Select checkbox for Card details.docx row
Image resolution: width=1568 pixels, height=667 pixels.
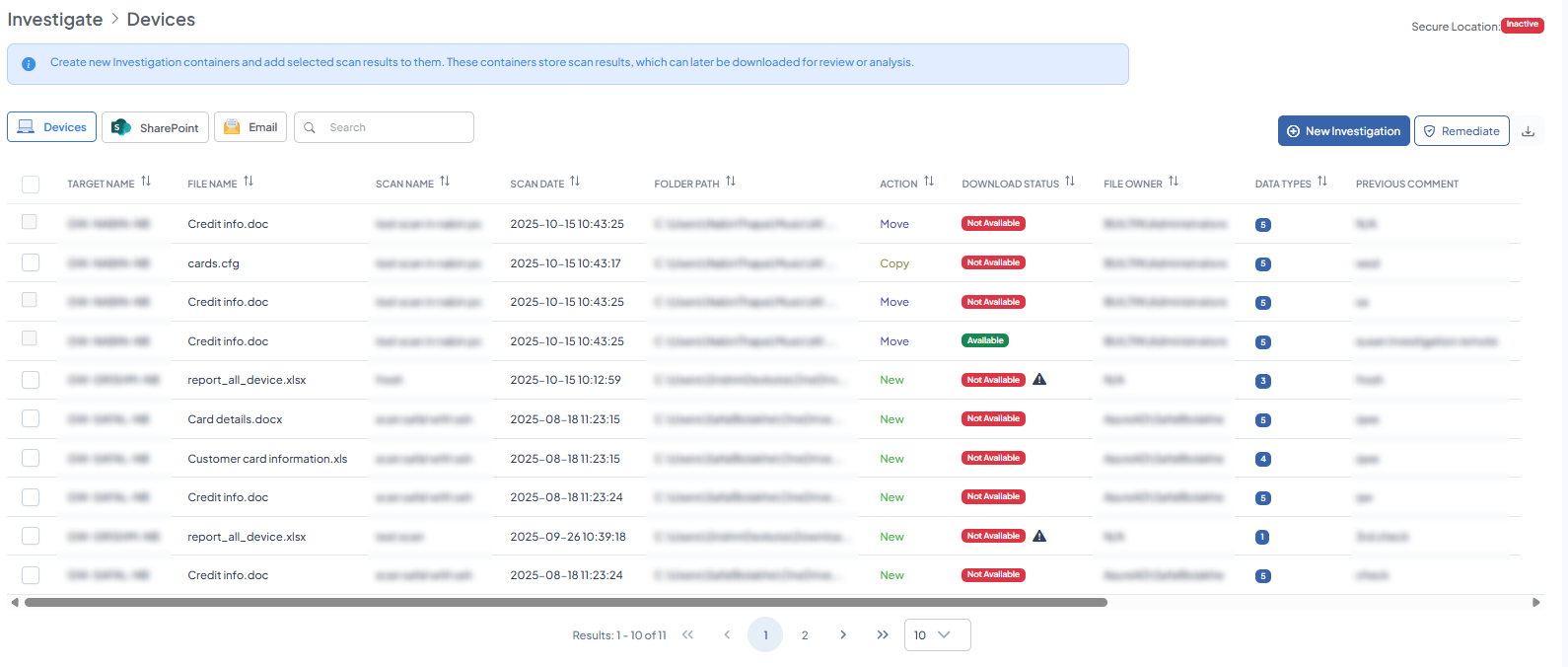pyautogui.click(x=31, y=419)
